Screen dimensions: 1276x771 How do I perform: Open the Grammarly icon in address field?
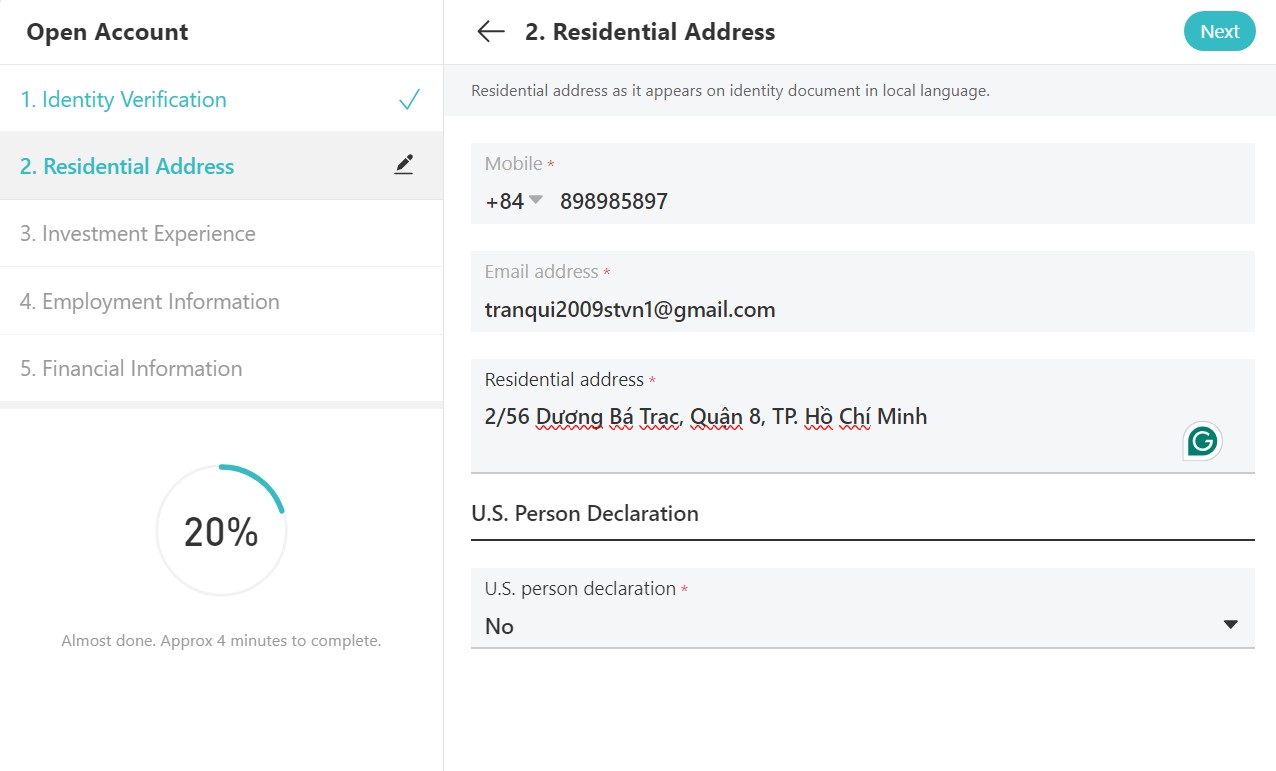(x=1202, y=441)
